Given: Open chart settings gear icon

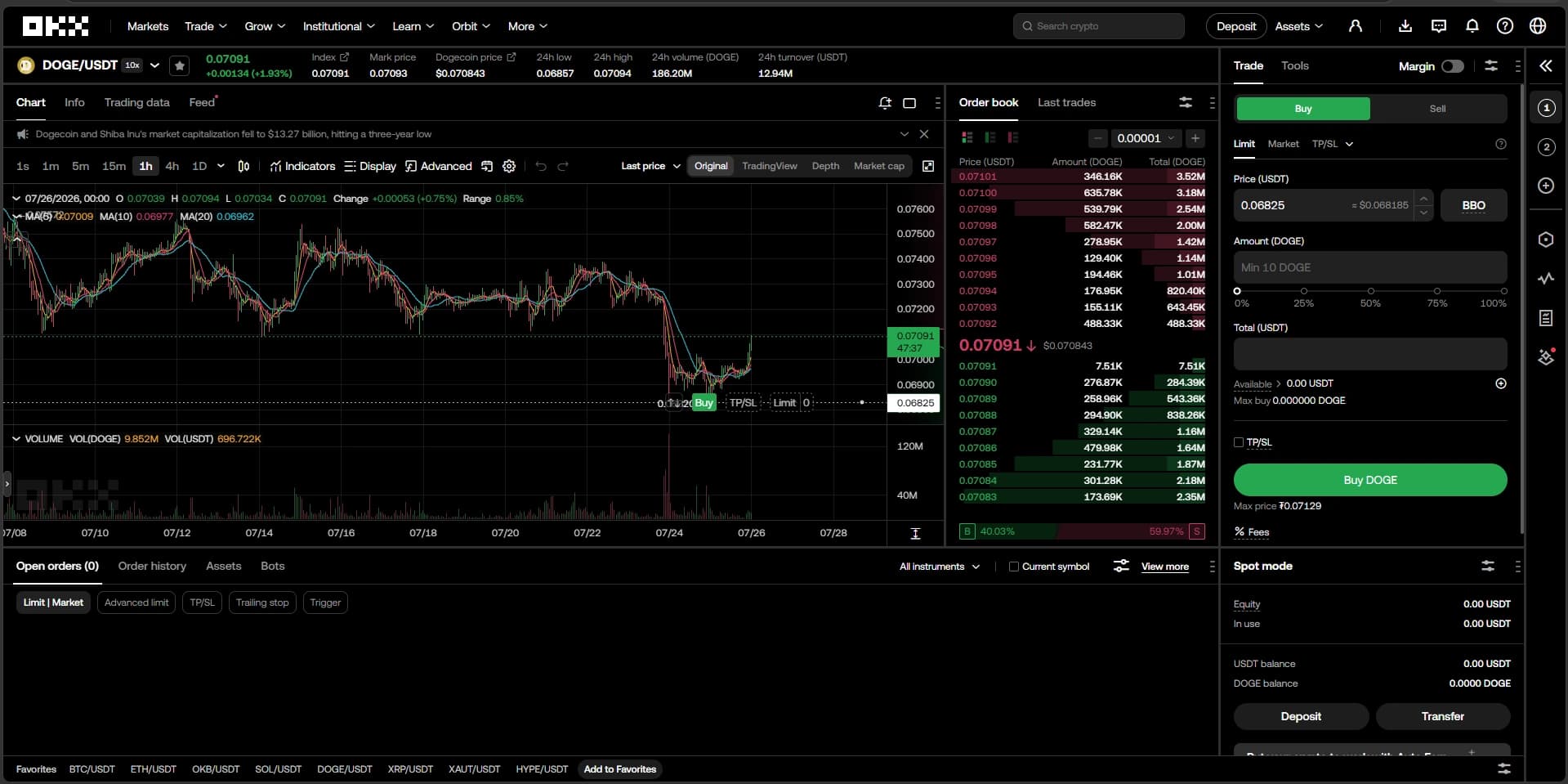Looking at the screenshot, I should pyautogui.click(x=509, y=166).
